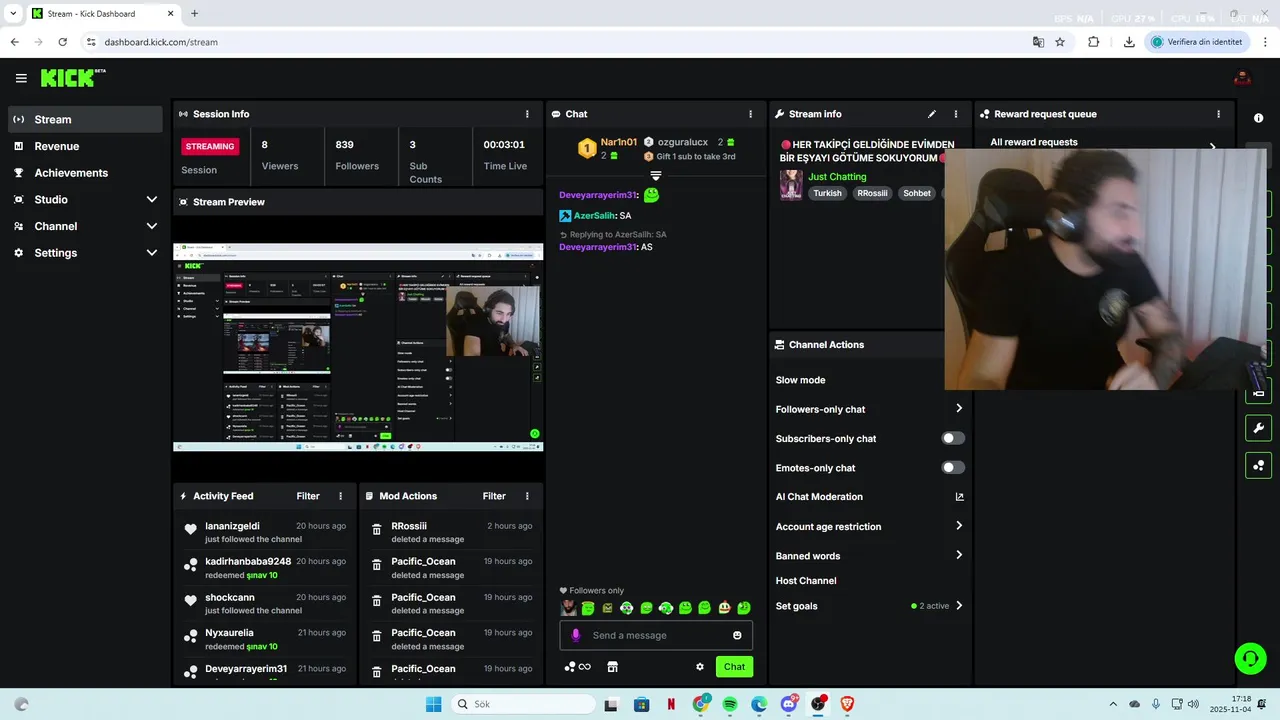Select Revenue in the left sidebar
This screenshot has height=720, width=1280.
pos(85,146)
